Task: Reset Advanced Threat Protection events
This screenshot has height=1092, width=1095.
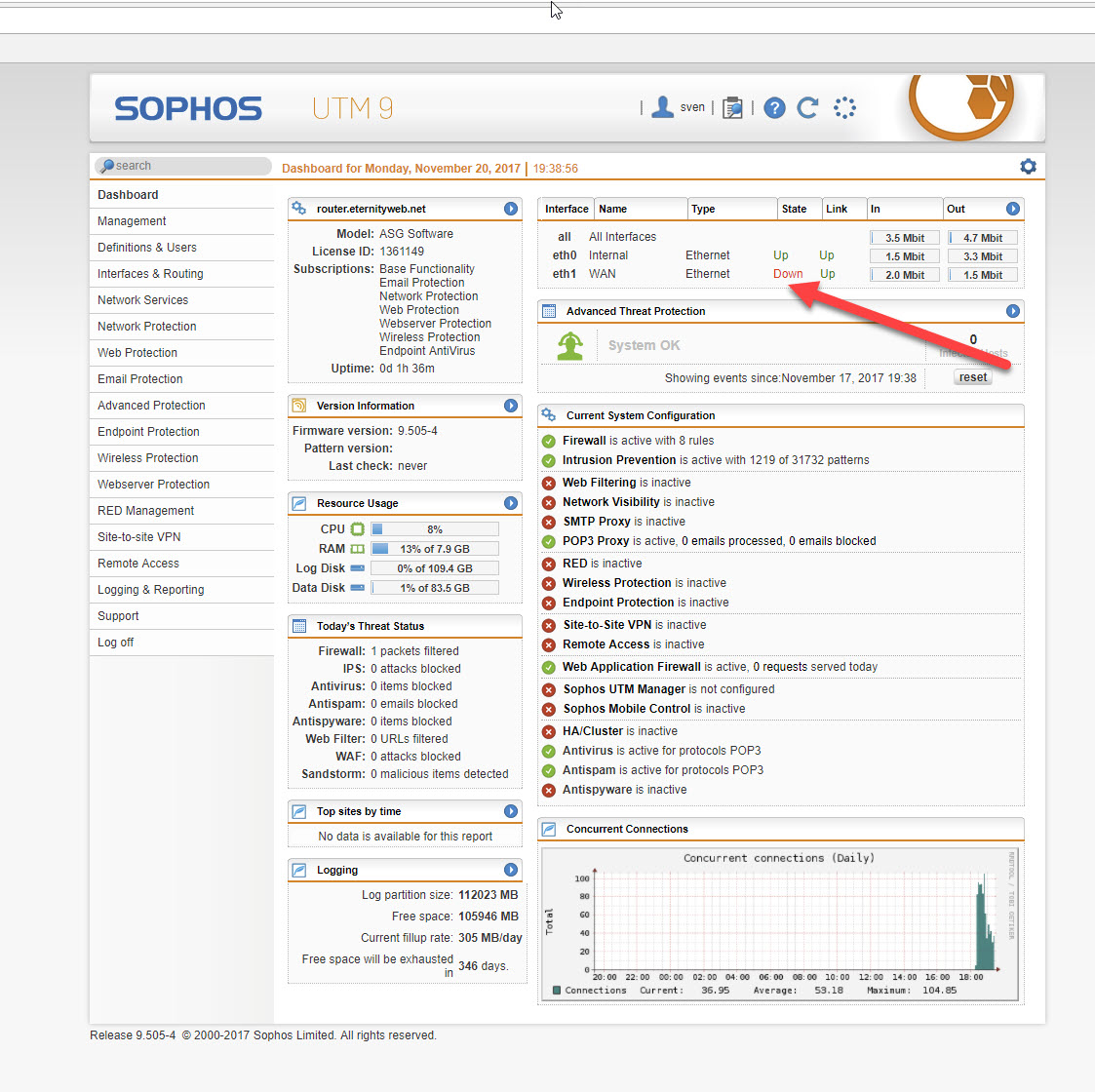Action: pyautogui.click(x=973, y=377)
